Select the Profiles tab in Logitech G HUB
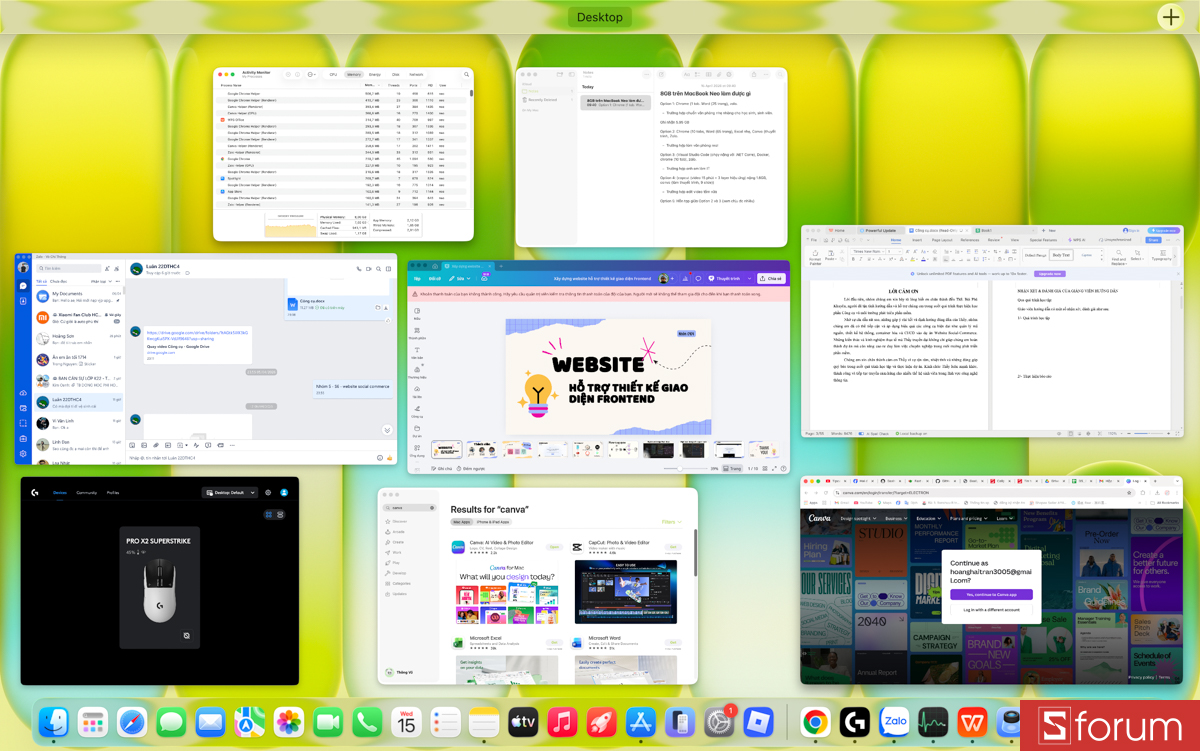1200x751 pixels. click(113, 492)
